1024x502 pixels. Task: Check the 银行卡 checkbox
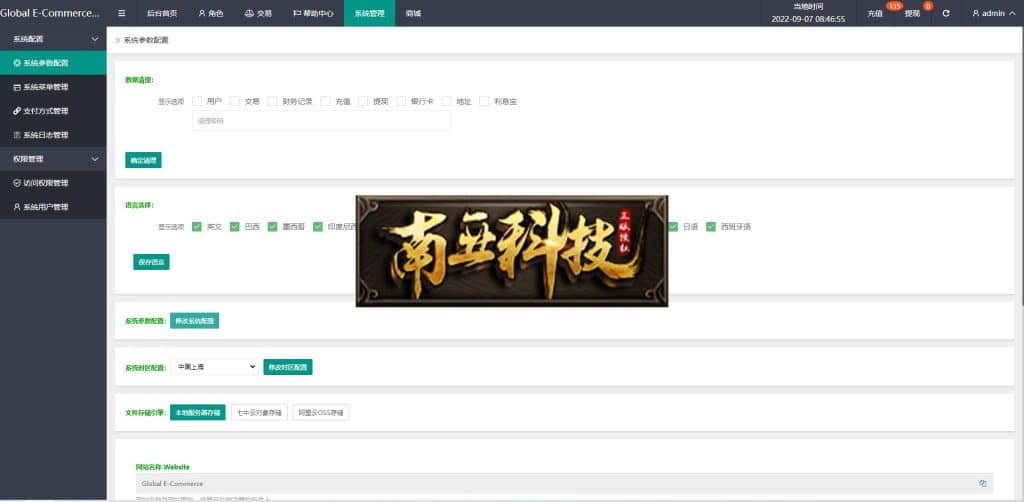400,101
